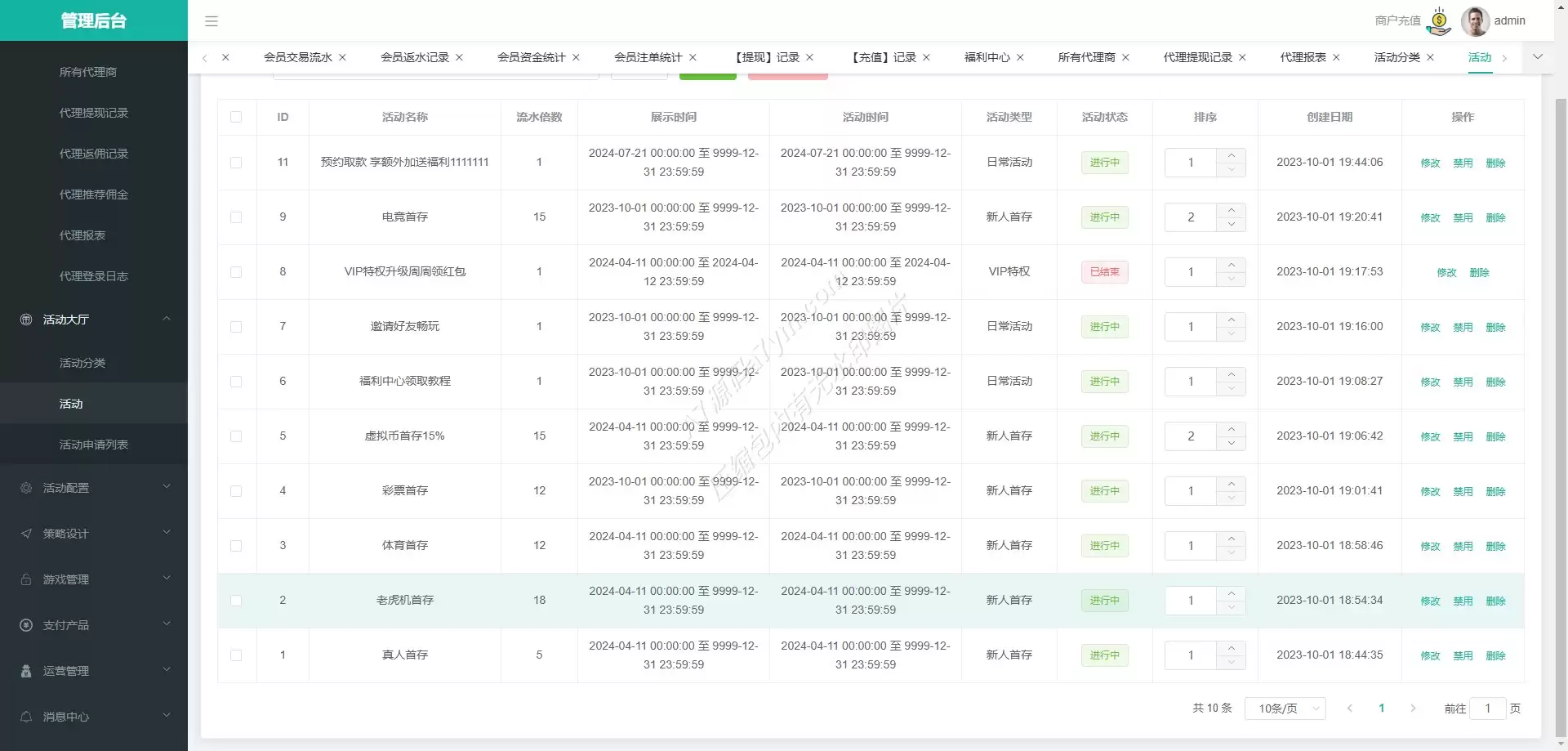Screen dimensions: 1568x751
Task: Close the 福利中心 tab with its X
Action: pos(1020,57)
